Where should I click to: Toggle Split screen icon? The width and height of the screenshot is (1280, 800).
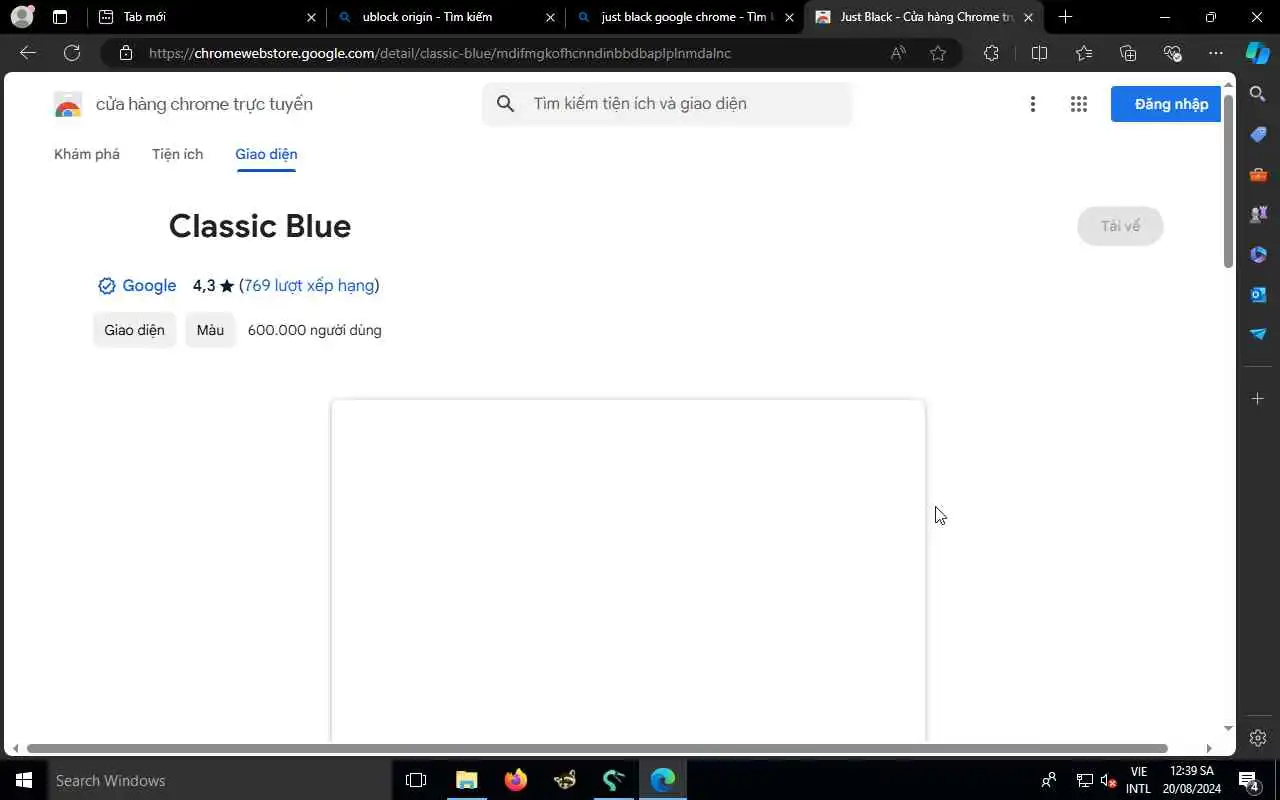tap(1039, 53)
